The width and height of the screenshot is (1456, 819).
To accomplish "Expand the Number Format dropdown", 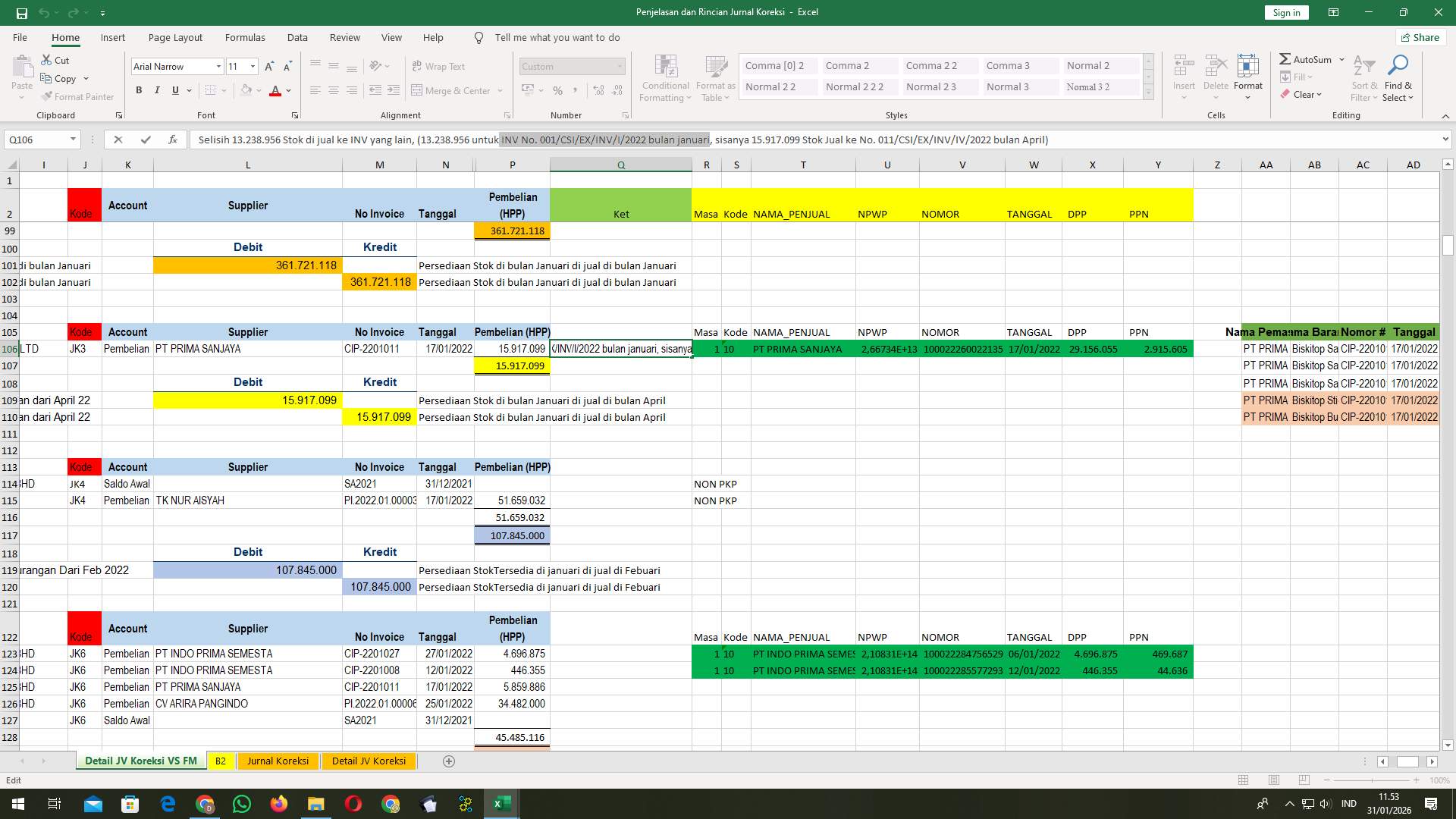I will click(620, 66).
